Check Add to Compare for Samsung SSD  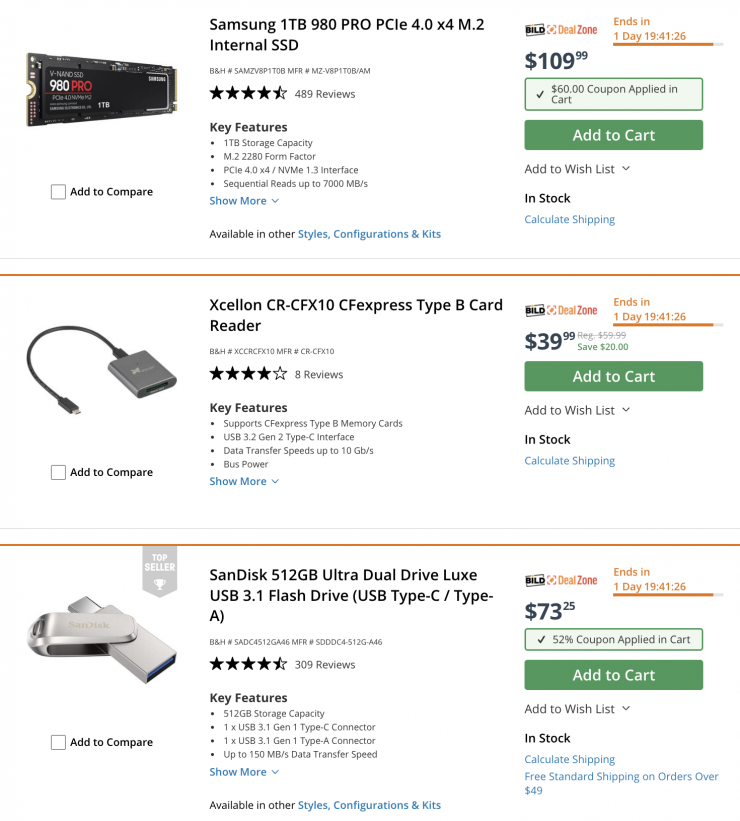click(58, 192)
